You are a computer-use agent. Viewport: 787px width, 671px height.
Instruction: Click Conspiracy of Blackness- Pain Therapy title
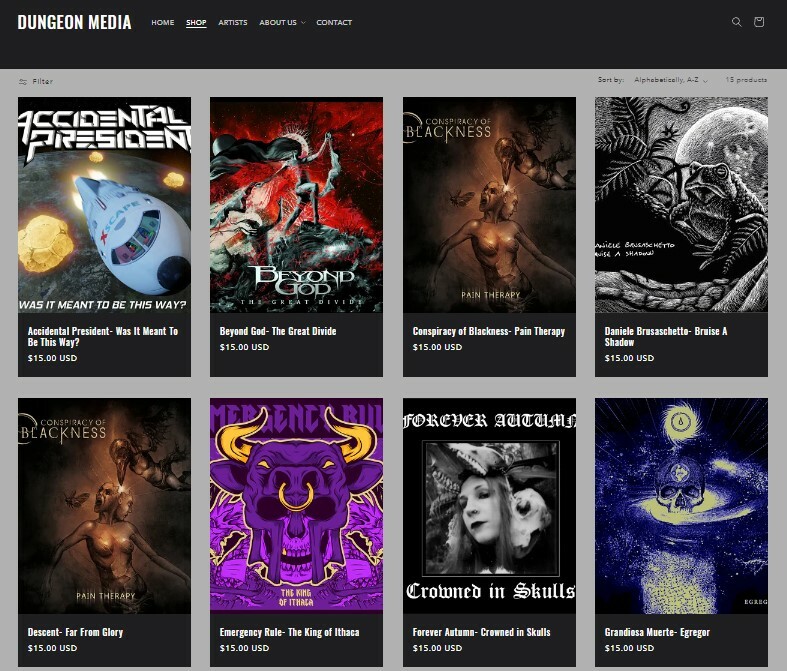pos(489,331)
